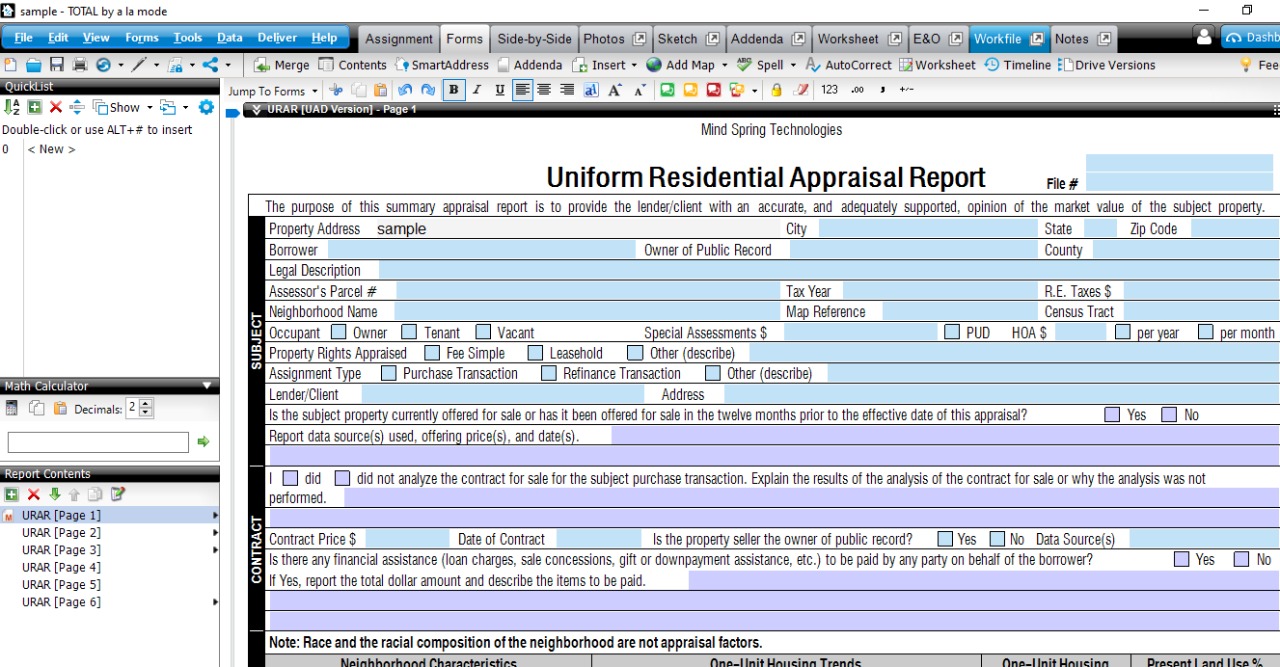Delete the QuickList entry with the red X

pos(56,107)
